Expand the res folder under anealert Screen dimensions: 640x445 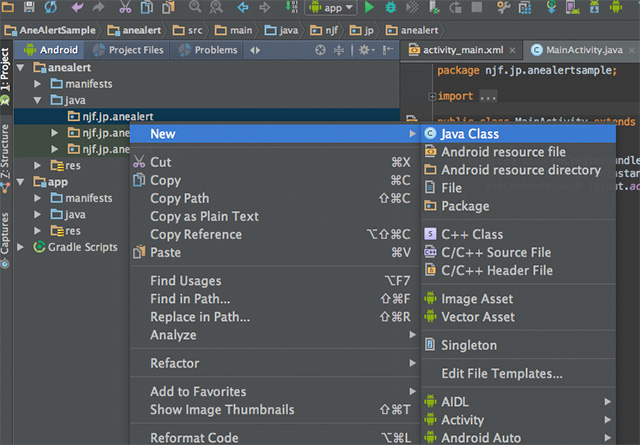[x=37, y=165]
